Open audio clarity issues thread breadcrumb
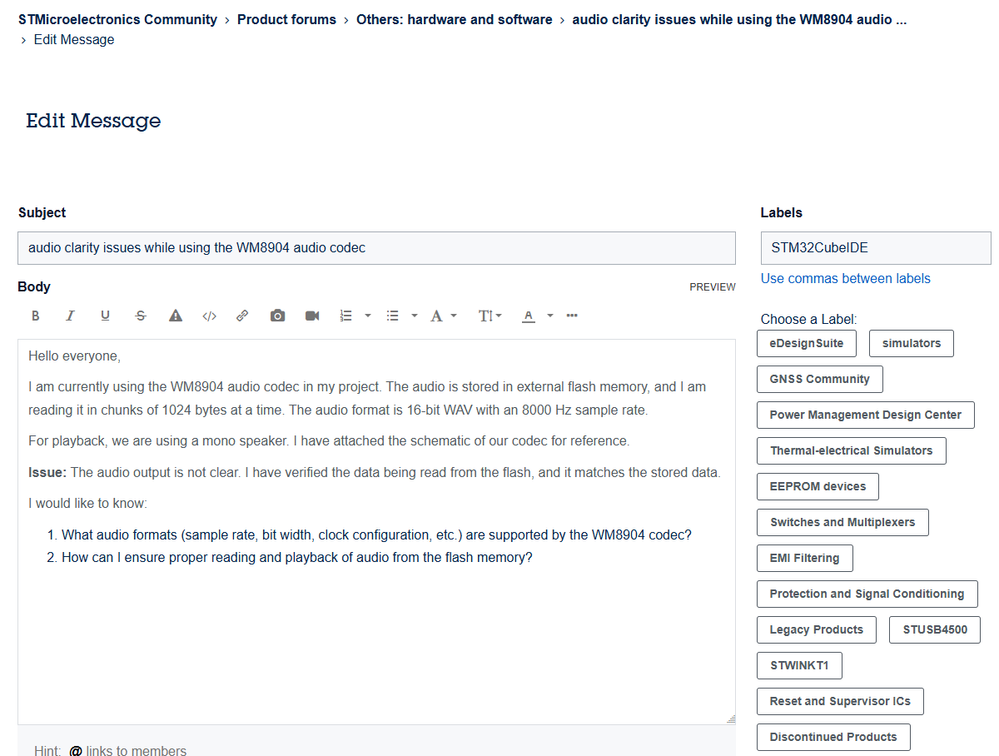 click(739, 20)
